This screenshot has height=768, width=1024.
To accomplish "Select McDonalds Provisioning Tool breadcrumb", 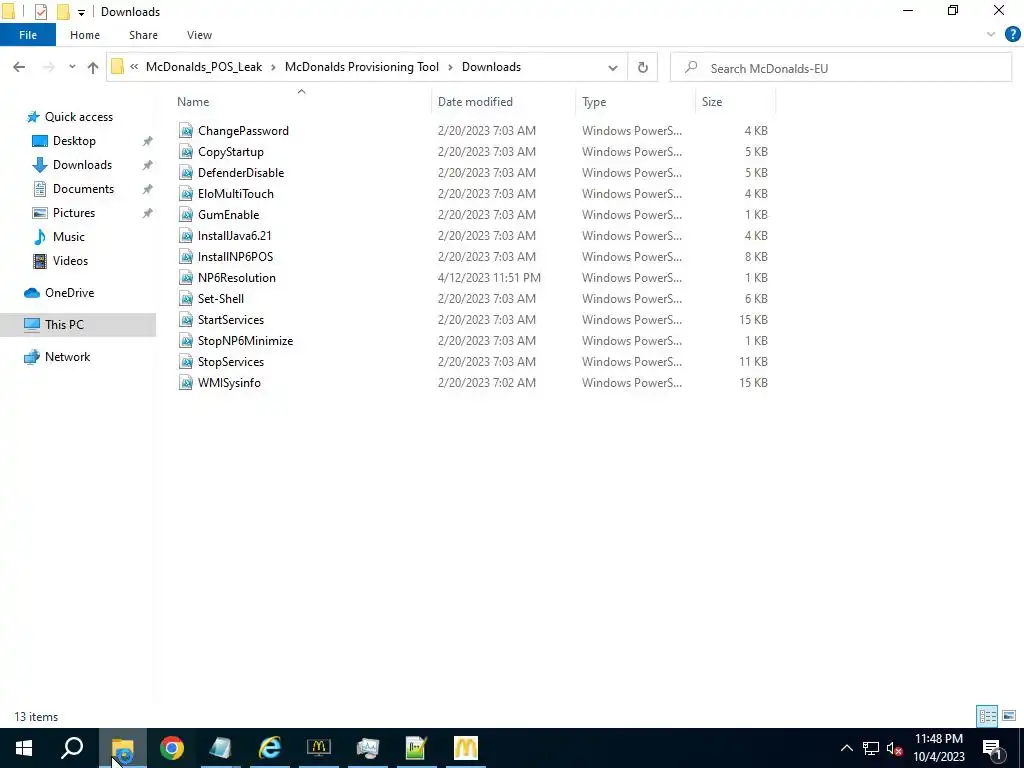I will click(x=362, y=67).
